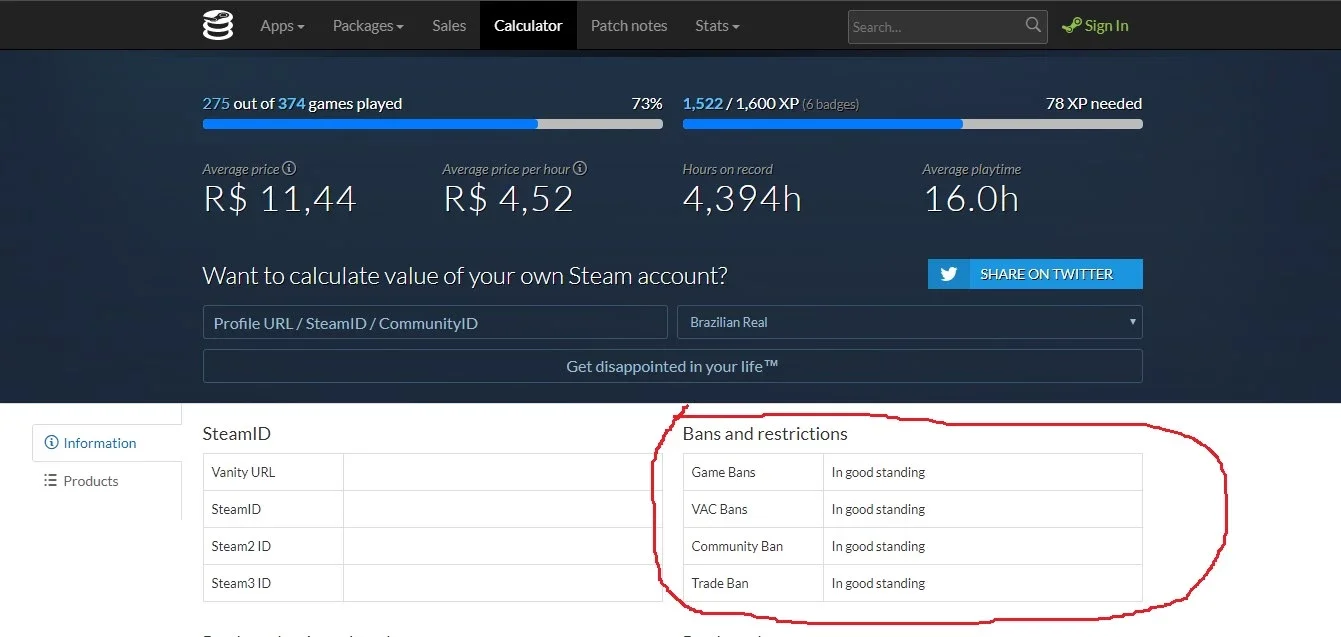Click the Get disappointed in your life button
Image resolution: width=1341 pixels, height=637 pixels.
[x=672, y=366]
